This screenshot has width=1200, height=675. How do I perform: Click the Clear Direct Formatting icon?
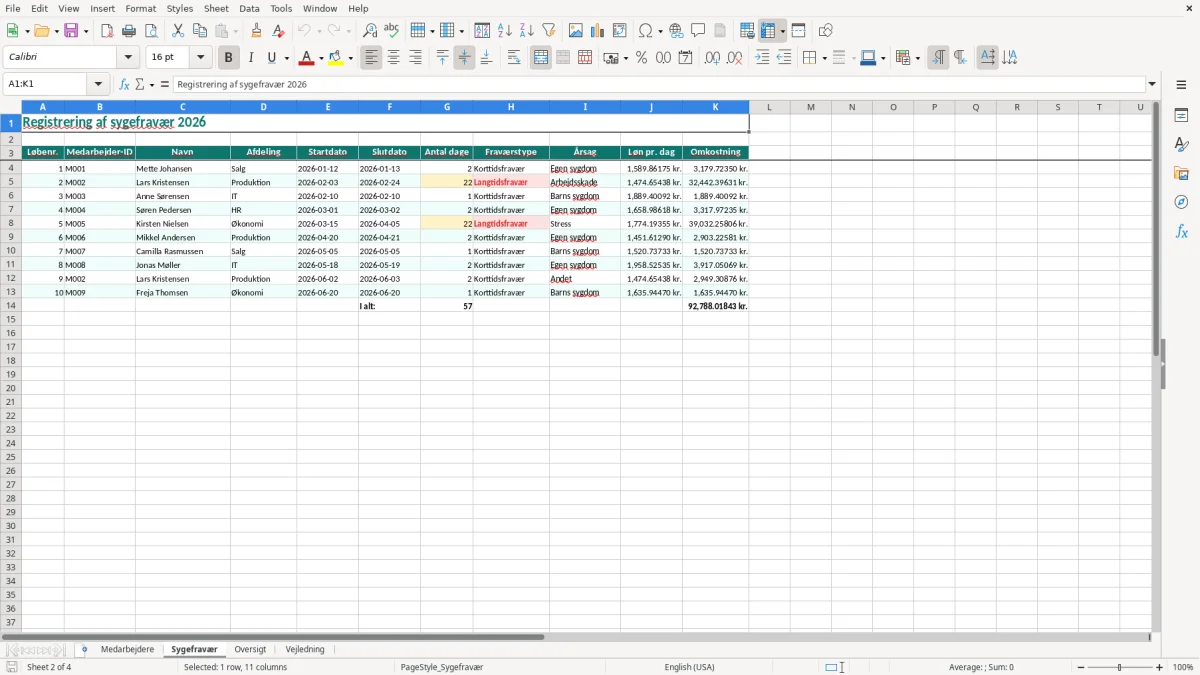click(x=278, y=31)
